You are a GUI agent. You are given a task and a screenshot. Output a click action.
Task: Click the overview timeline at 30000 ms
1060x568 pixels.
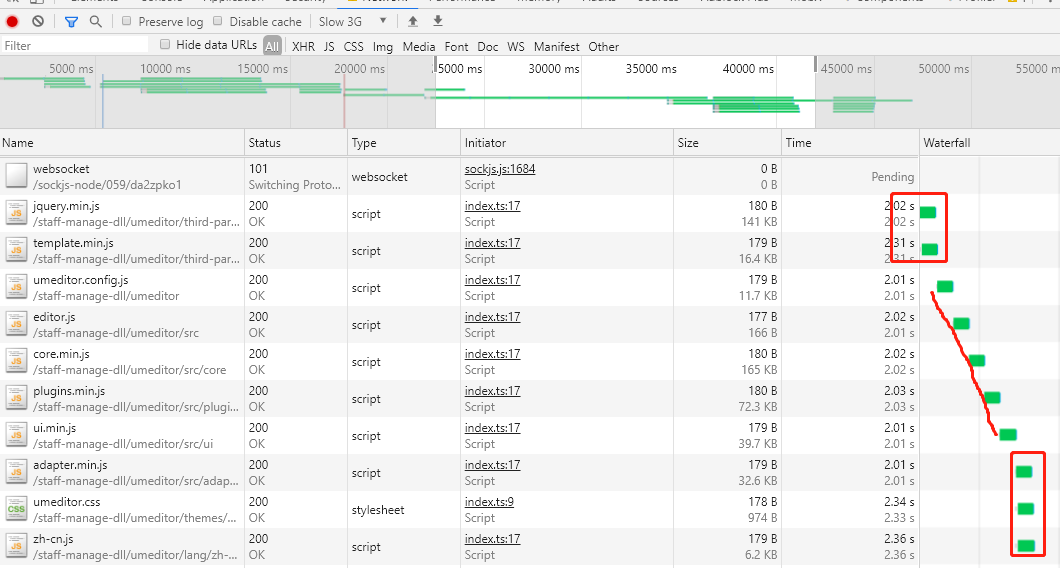554,68
